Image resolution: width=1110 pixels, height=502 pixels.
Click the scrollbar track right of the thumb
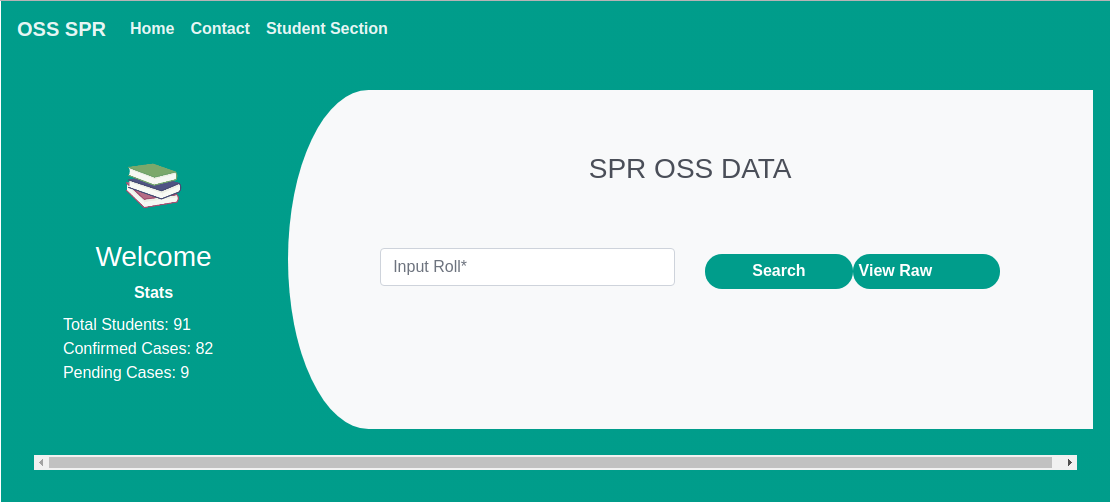coord(1058,462)
